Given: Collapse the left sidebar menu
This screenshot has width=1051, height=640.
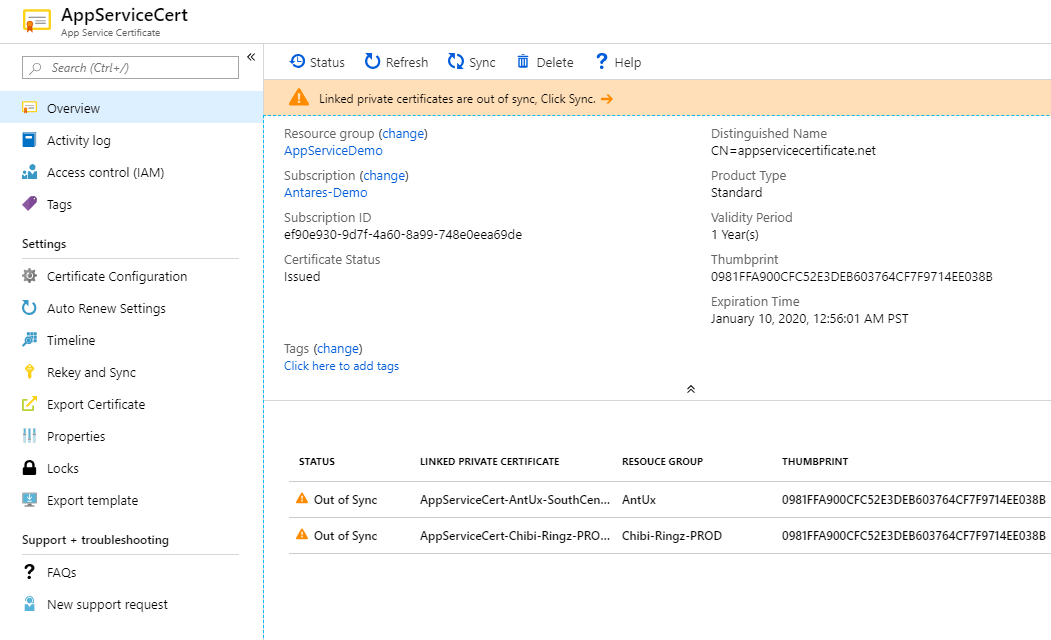Looking at the screenshot, I should tap(251, 57).
